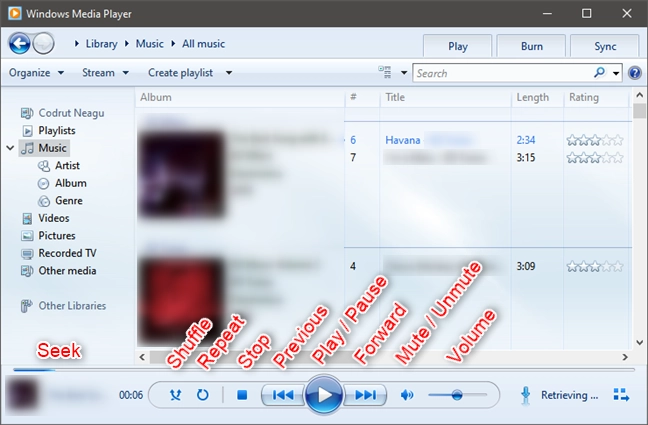Skip to the previous track
Image resolution: width=648 pixels, height=425 pixels.
point(283,395)
